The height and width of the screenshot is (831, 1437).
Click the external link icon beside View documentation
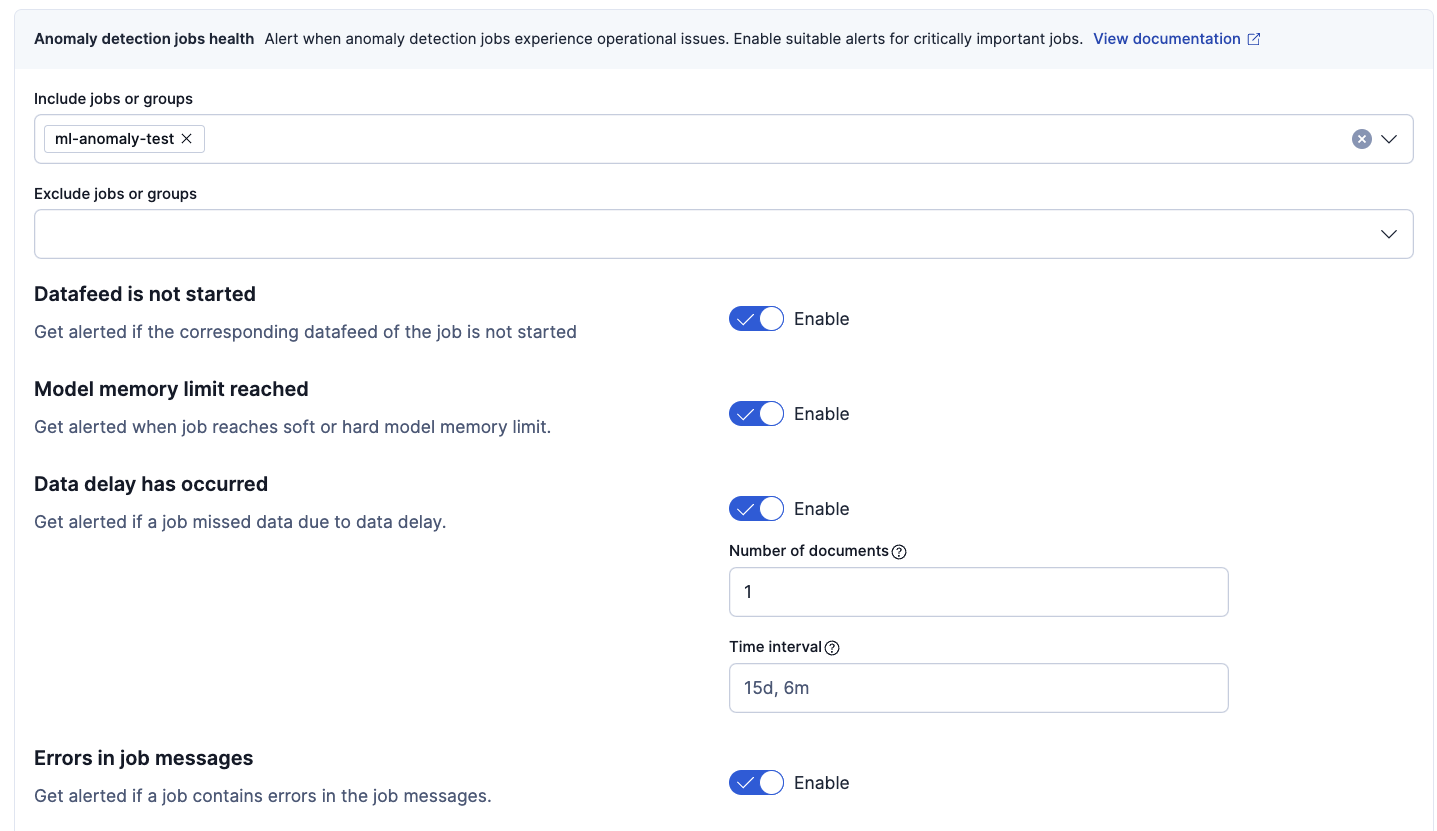(x=1253, y=38)
